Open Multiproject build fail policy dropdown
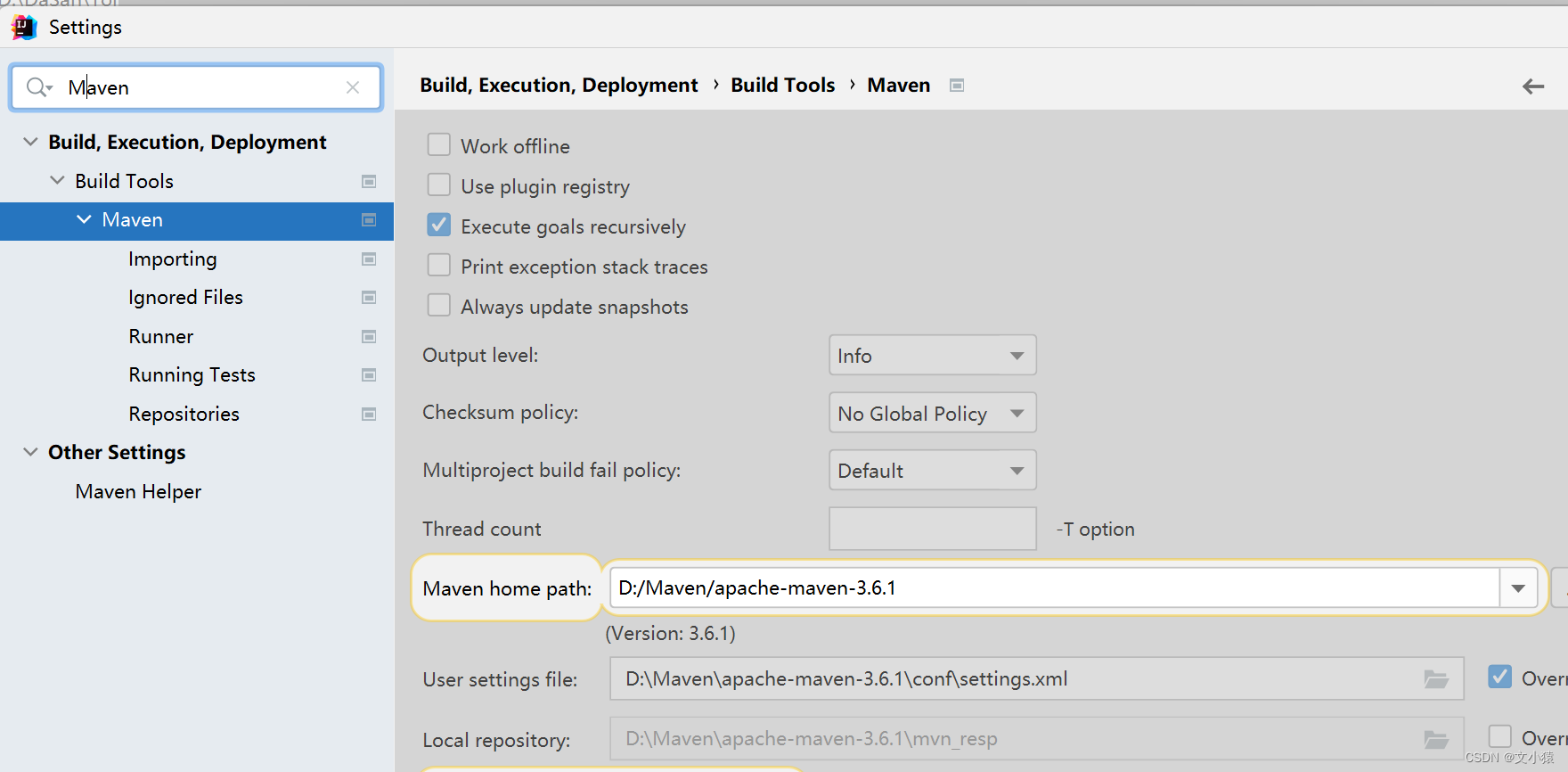The width and height of the screenshot is (1568, 772). click(x=933, y=471)
